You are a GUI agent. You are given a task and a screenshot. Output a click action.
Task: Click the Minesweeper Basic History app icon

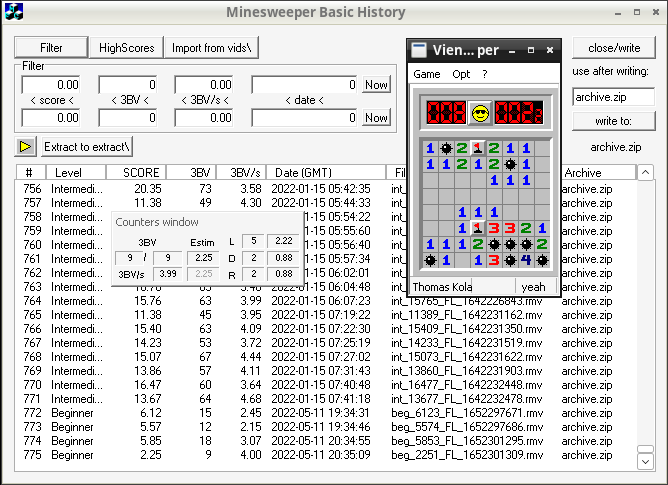[14, 12]
